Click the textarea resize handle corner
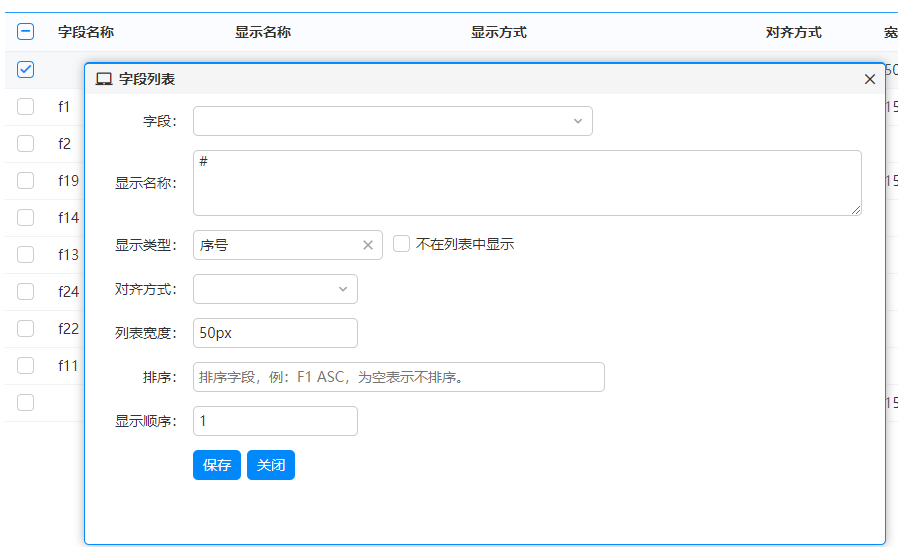The width and height of the screenshot is (898, 547). coord(856,210)
